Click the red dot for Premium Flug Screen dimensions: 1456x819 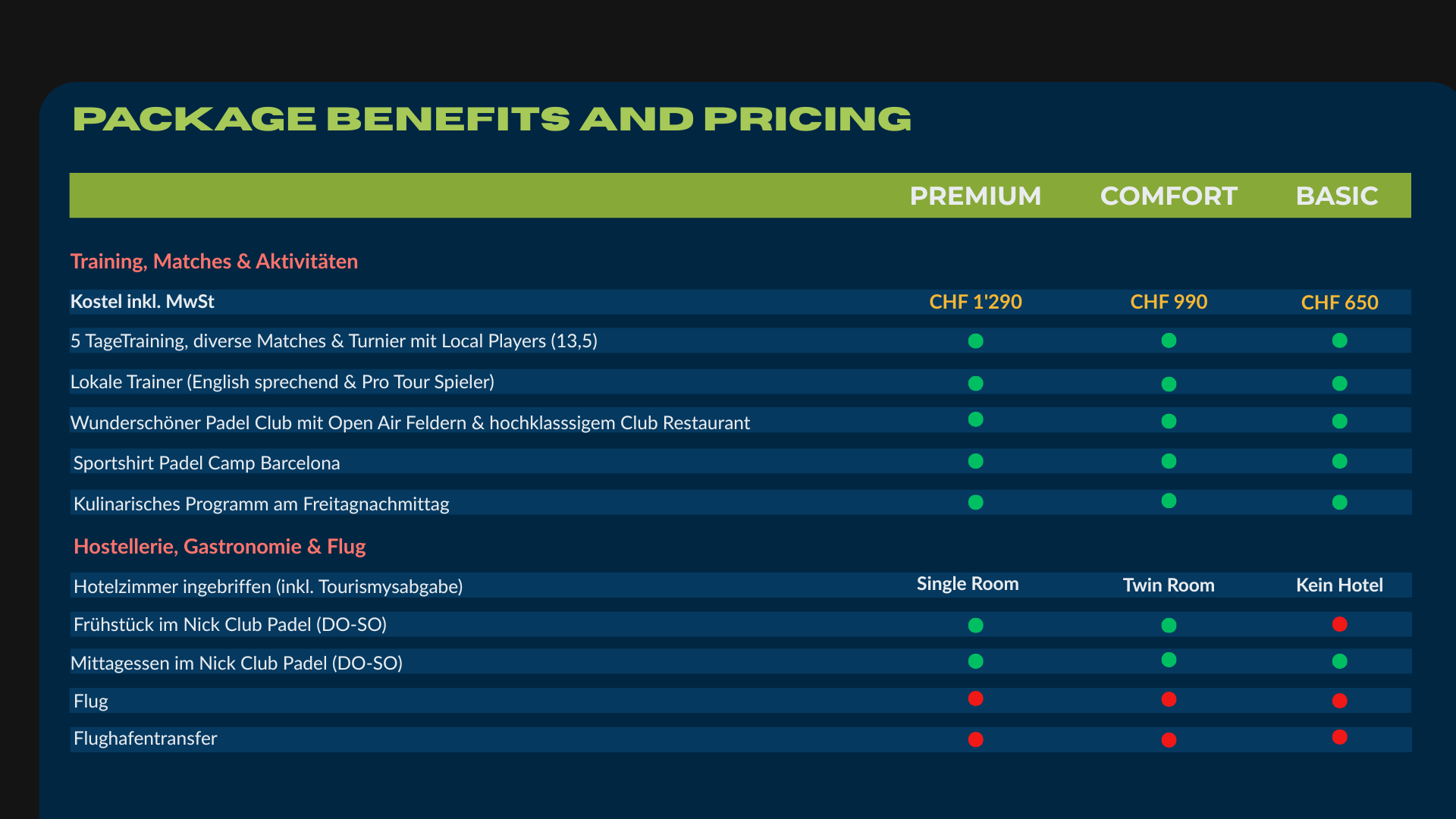pos(976,698)
